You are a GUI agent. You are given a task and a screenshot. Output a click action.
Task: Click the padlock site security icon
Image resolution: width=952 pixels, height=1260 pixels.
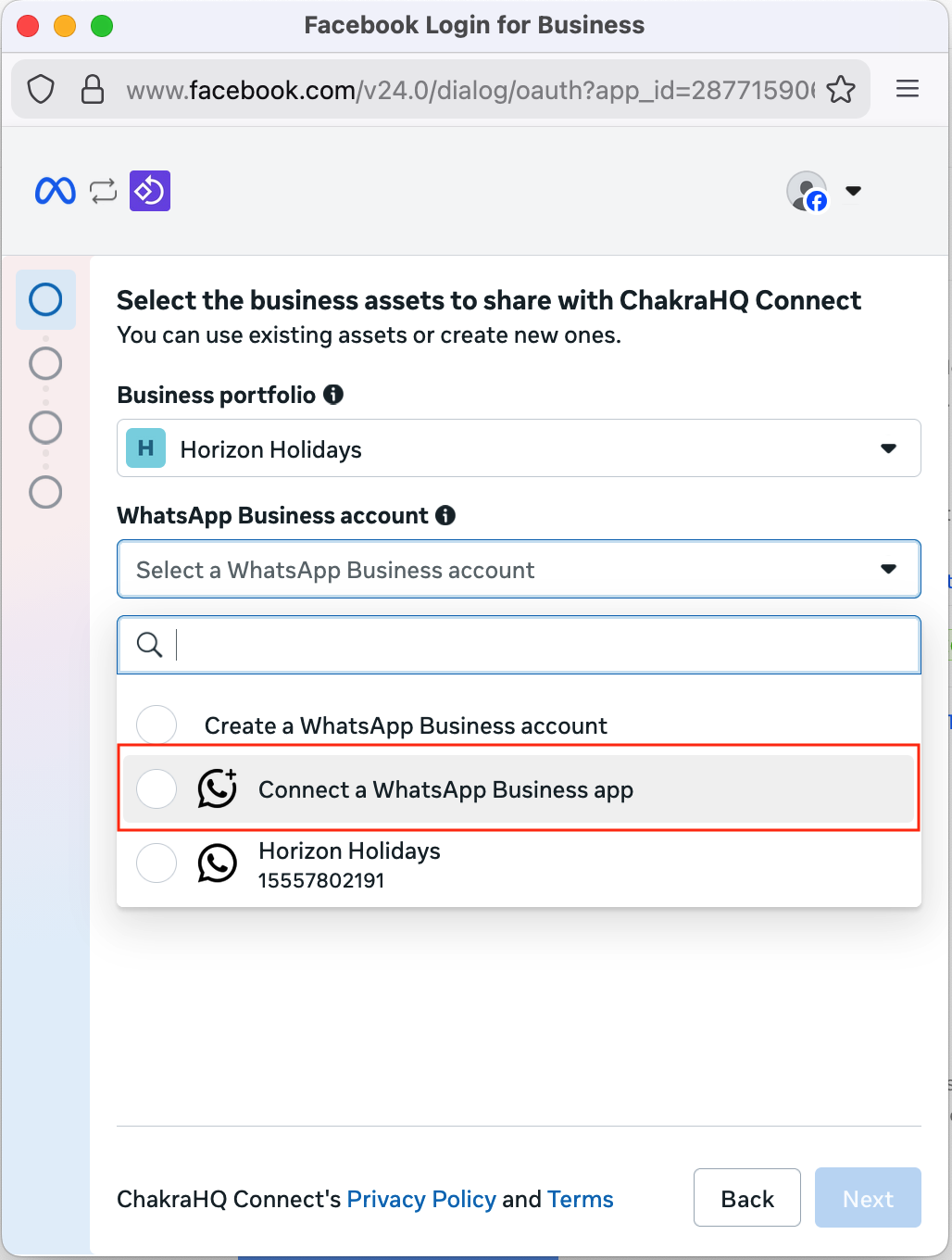pyautogui.click(x=93, y=90)
